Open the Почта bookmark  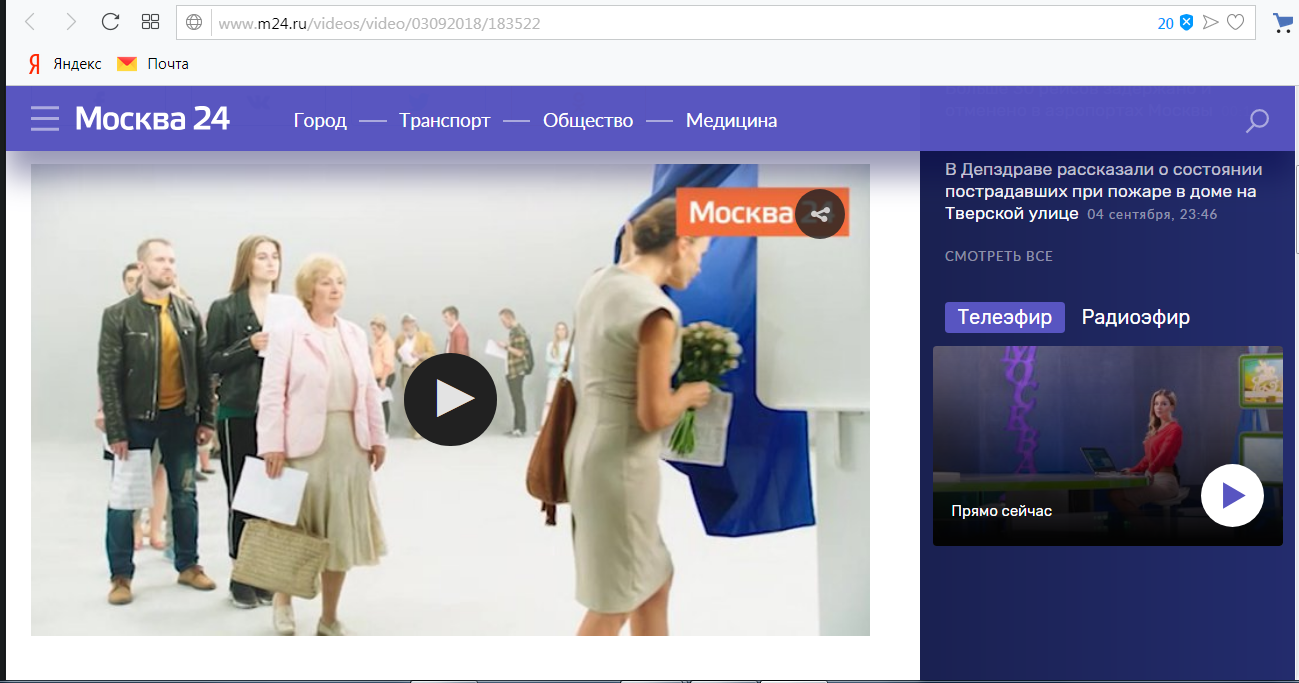(153, 64)
